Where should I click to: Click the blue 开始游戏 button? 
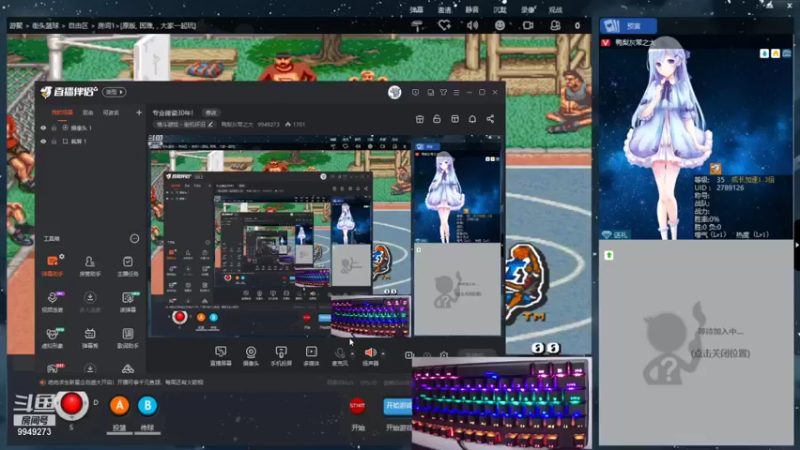(397, 406)
